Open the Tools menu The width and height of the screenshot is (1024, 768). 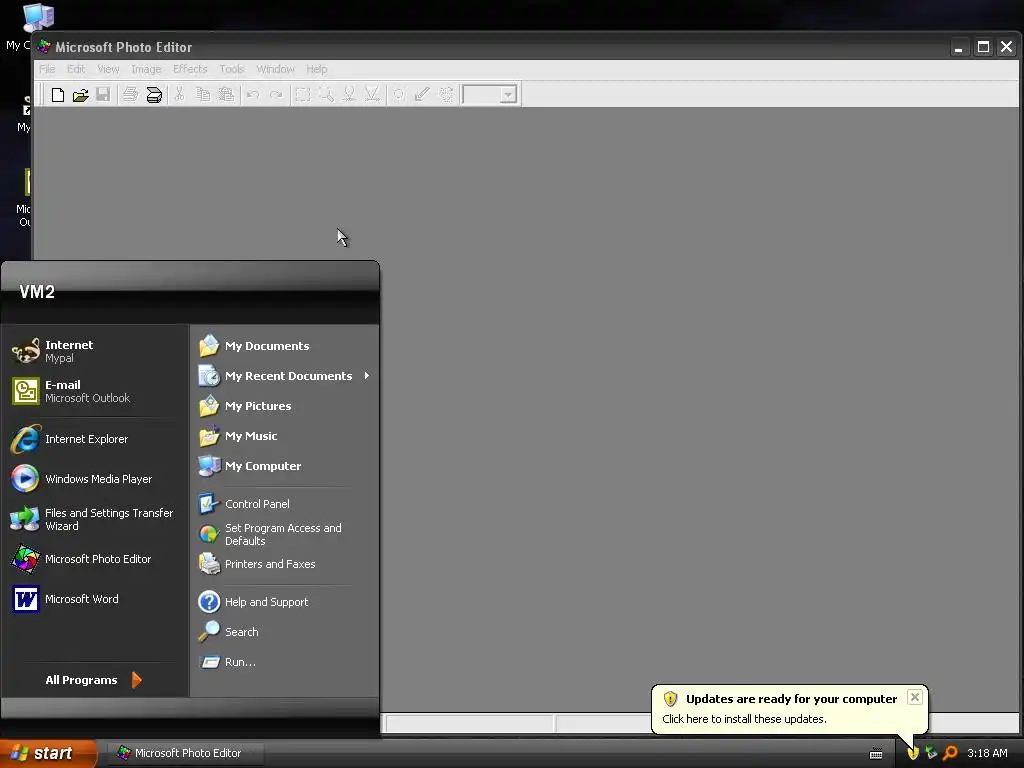pyautogui.click(x=232, y=69)
